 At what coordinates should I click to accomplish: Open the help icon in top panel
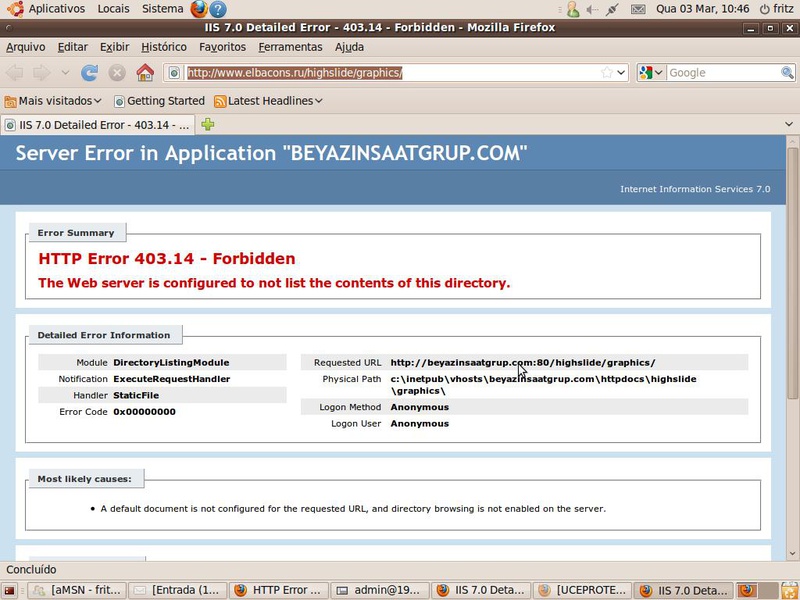tap(218, 9)
